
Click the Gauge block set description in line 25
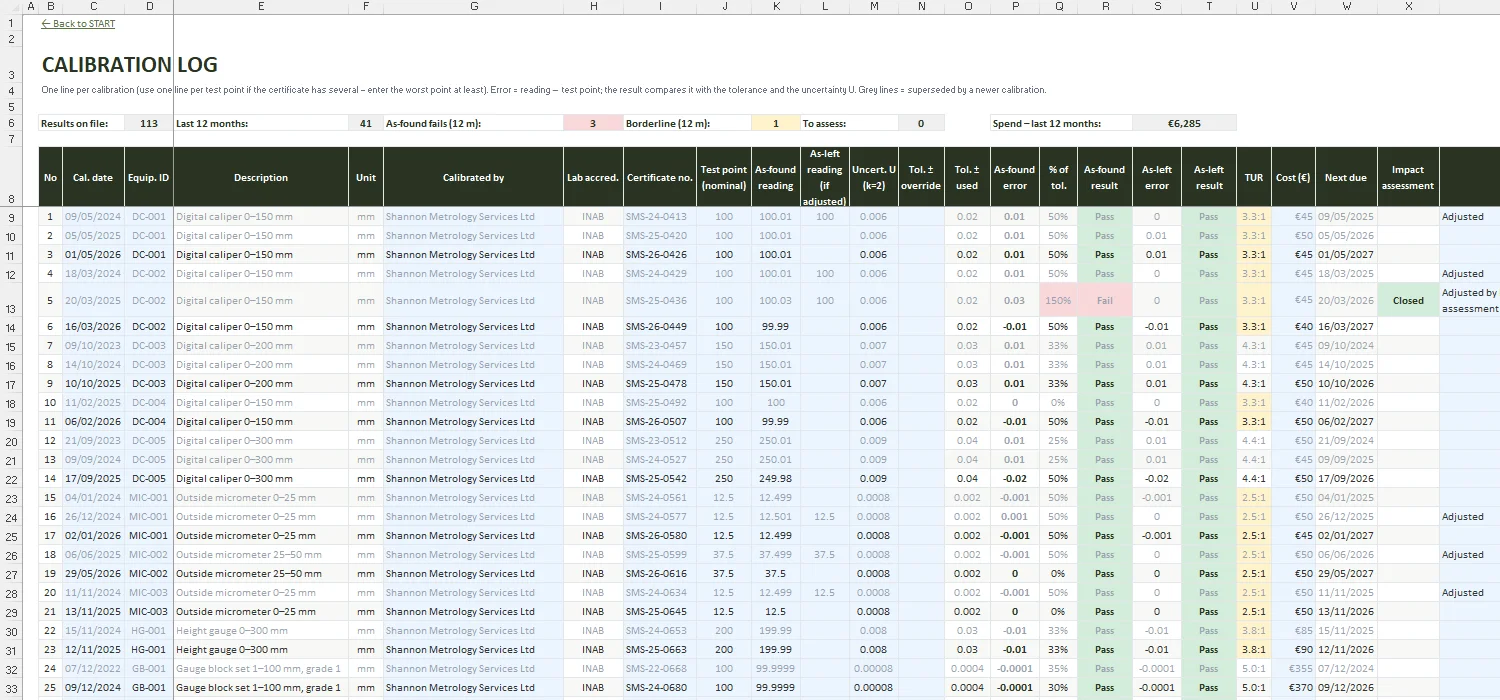261,687
